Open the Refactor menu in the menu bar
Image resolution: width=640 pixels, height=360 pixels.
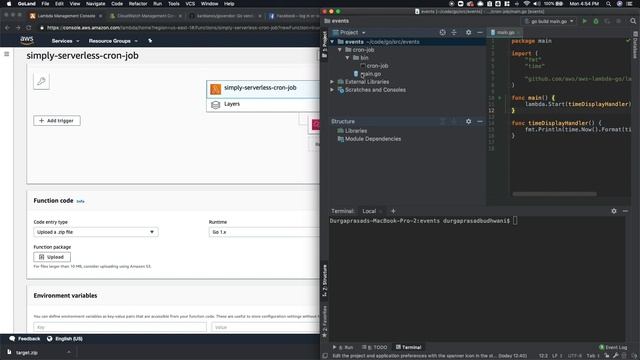(x=138, y=4)
